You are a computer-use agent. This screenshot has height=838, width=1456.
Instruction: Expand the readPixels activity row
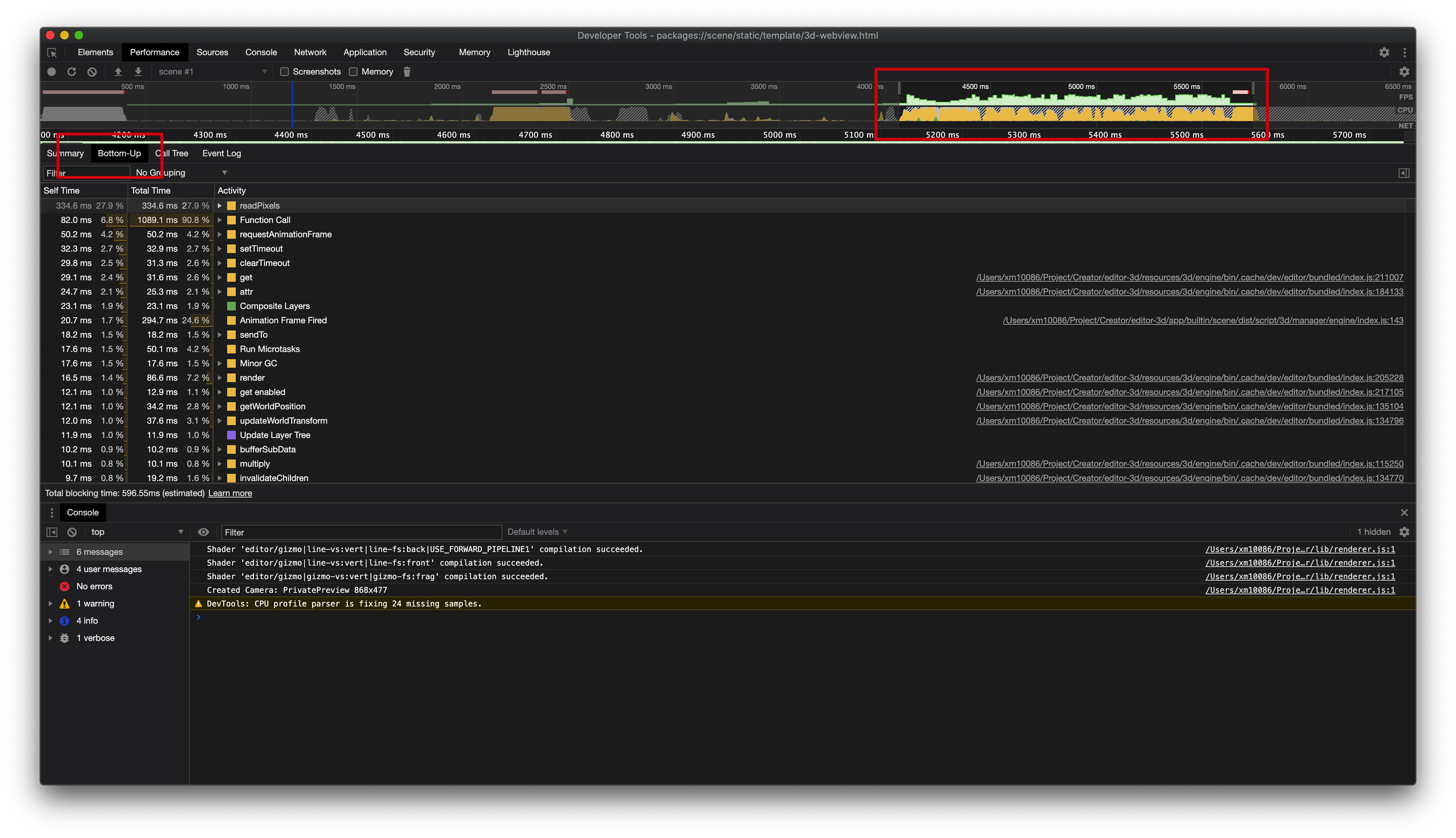[220, 205]
